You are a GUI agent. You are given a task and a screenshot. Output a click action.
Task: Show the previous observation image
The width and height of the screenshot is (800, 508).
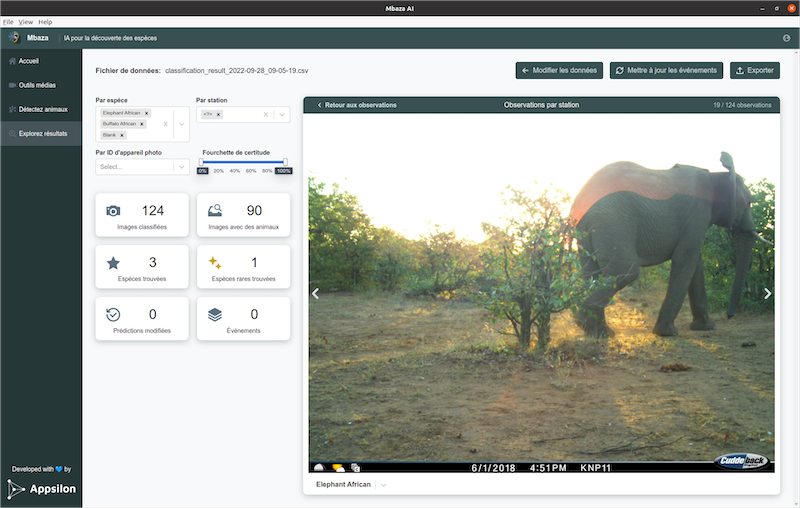pyautogui.click(x=315, y=293)
